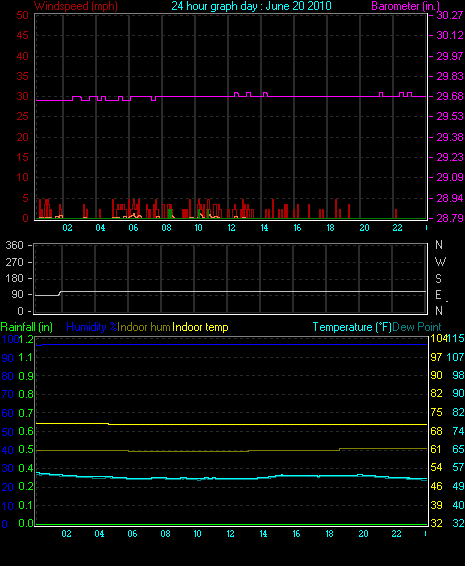
Task: Click the W compass direction label
Action: click(x=440, y=261)
